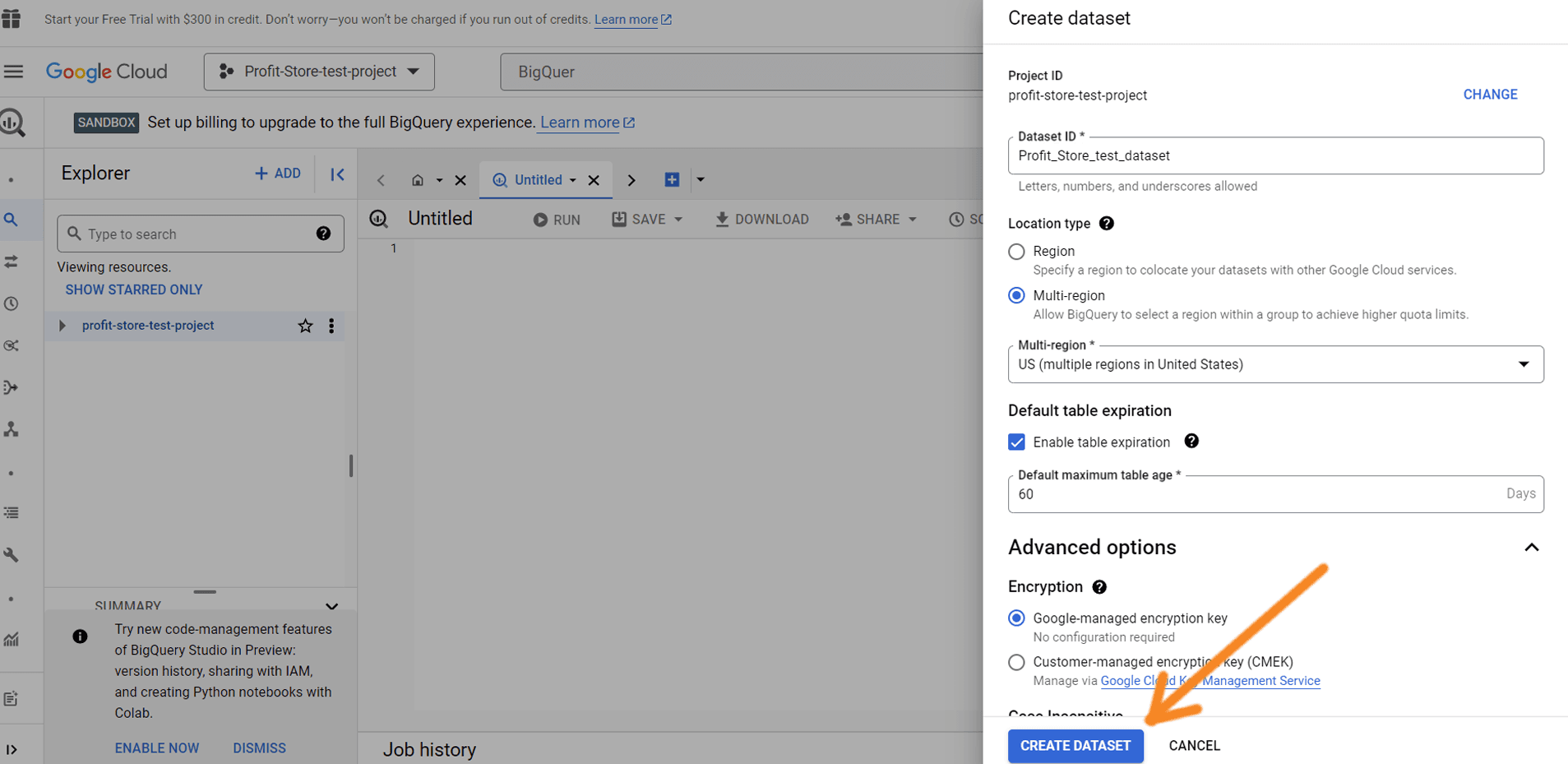The height and width of the screenshot is (764, 1568).
Task: Open the Profit-Store-test-project project selector
Action: (x=319, y=72)
